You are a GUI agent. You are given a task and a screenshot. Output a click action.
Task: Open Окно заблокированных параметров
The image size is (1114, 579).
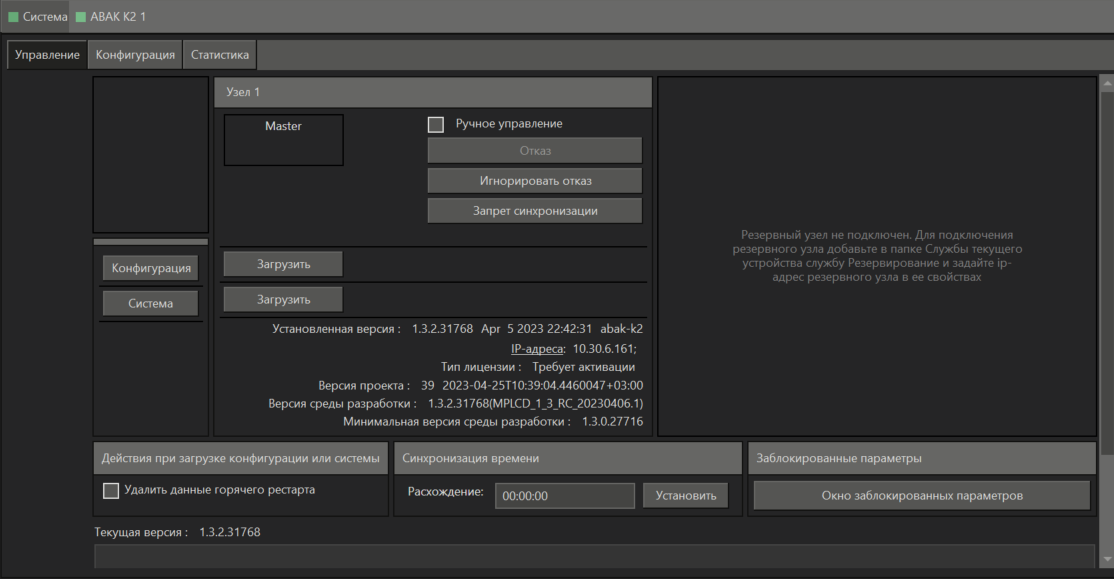click(922, 495)
